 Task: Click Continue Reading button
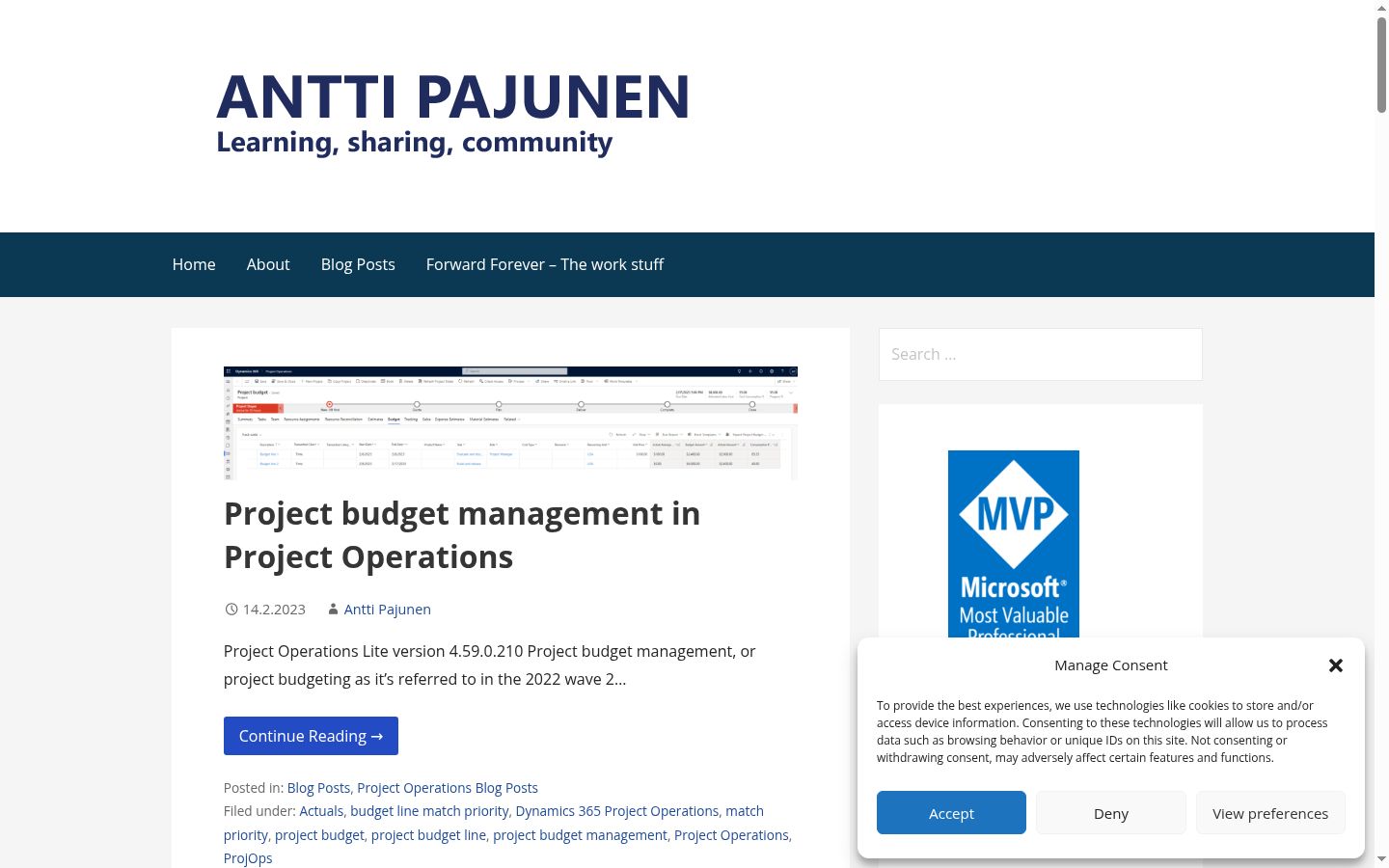311,736
